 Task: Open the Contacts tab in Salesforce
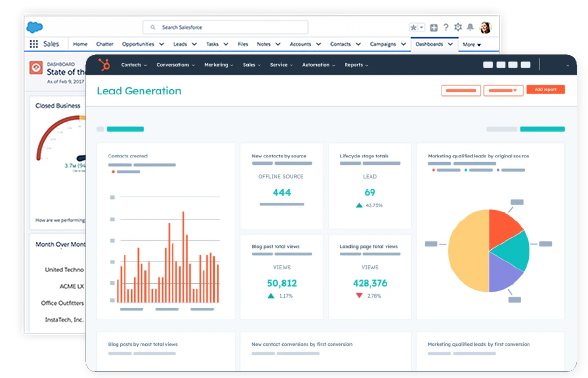point(340,44)
